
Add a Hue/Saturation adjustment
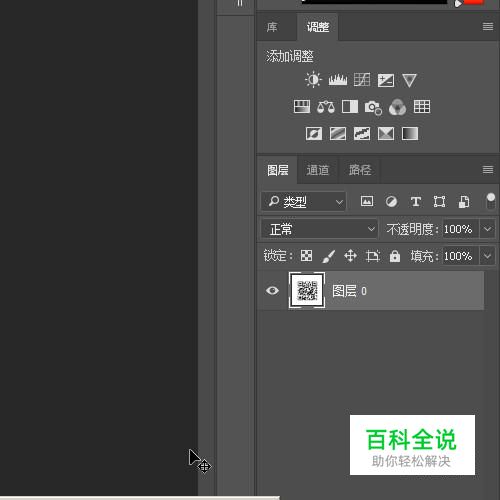pyautogui.click(x=302, y=107)
